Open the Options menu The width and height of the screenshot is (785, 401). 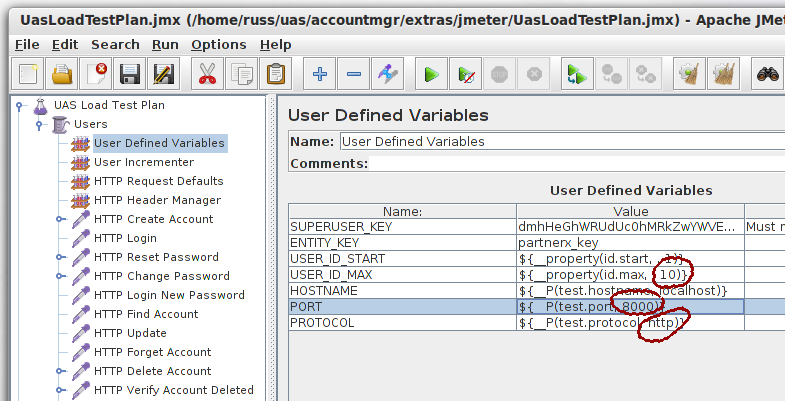219,45
